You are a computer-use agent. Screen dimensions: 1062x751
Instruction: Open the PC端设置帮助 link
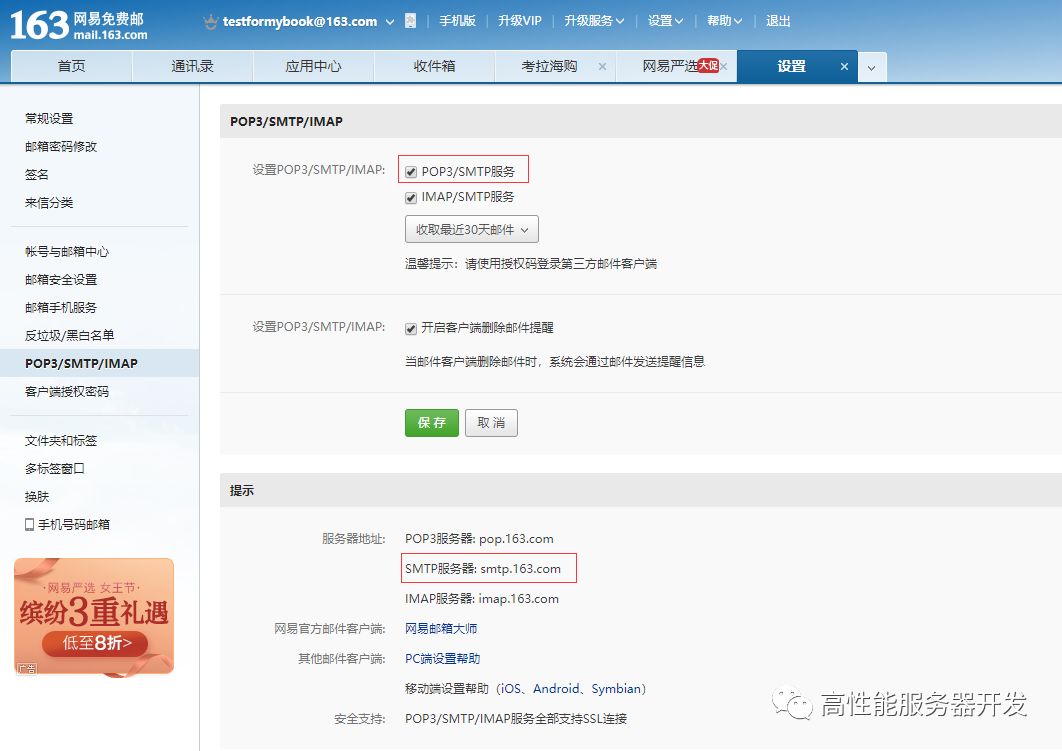pos(442,658)
